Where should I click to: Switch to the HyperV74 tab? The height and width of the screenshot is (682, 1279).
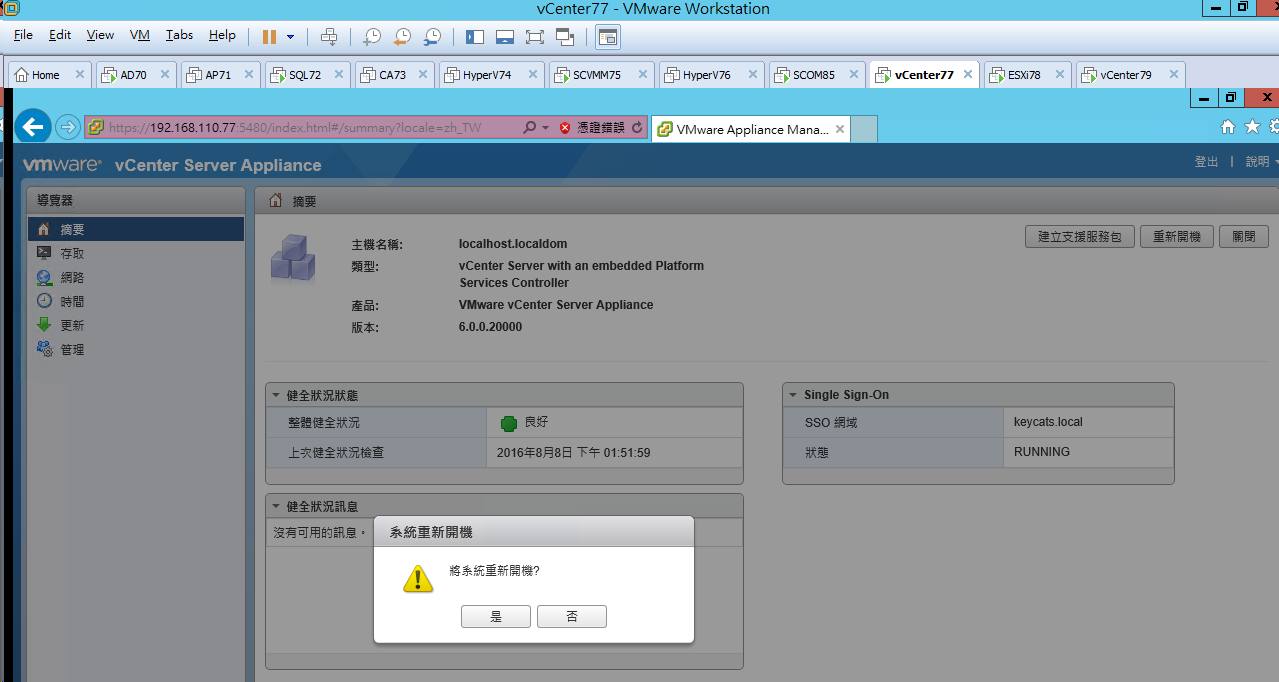coord(493,75)
